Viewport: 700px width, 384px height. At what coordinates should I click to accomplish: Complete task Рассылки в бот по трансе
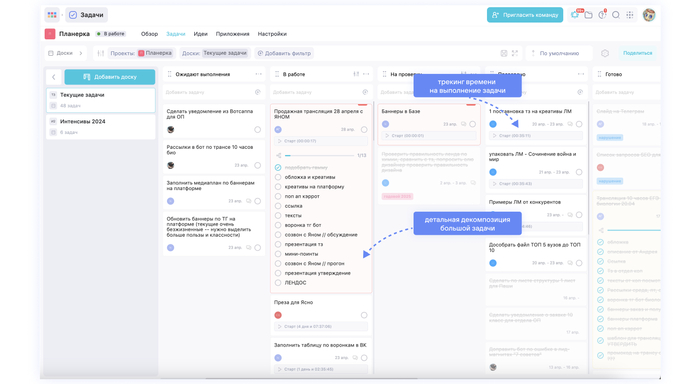click(x=258, y=165)
